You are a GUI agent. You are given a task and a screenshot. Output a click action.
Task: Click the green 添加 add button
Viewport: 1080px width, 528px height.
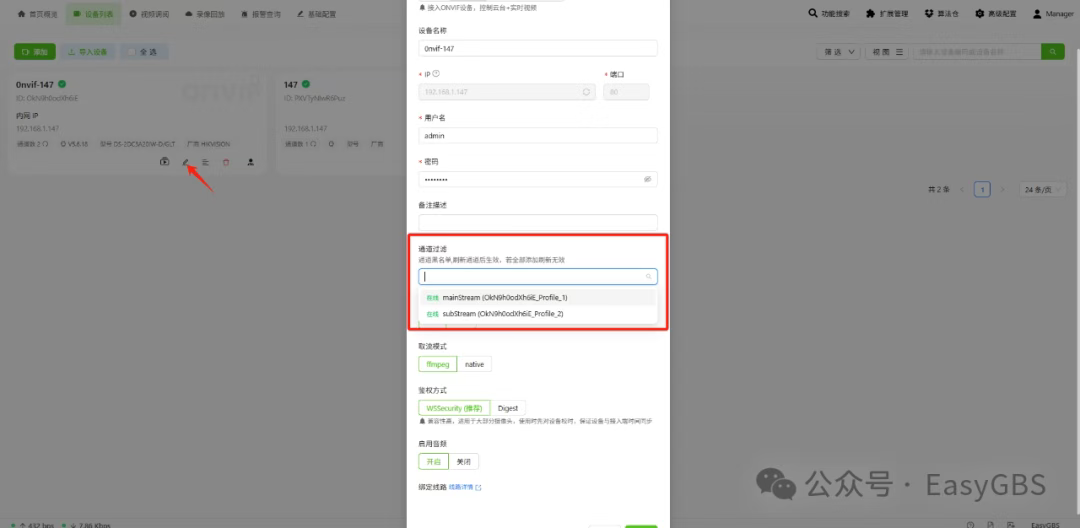(x=34, y=52)
